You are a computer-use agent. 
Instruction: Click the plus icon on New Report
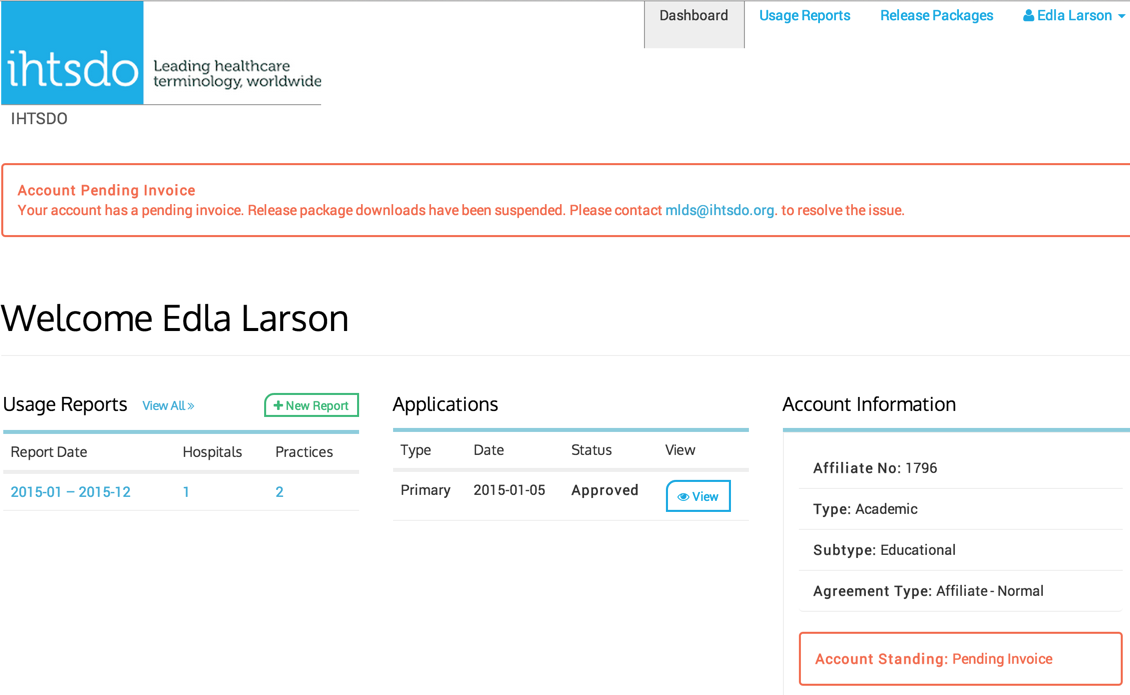click(x=278, y=406)
